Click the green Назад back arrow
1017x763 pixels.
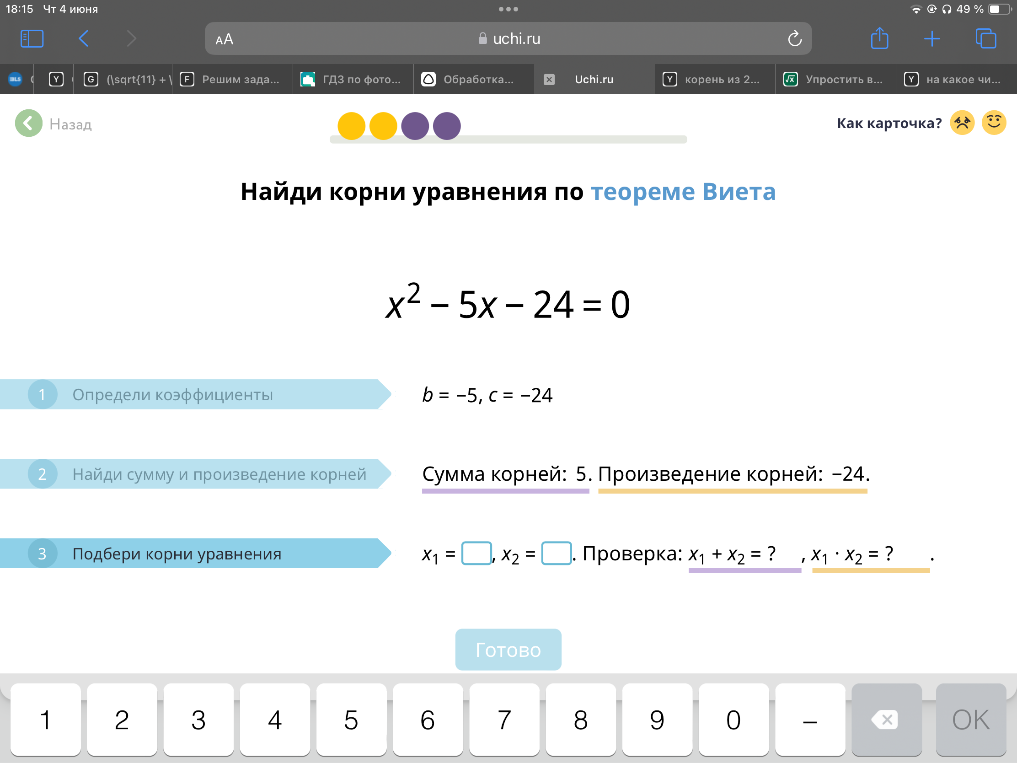click(29, 123)
